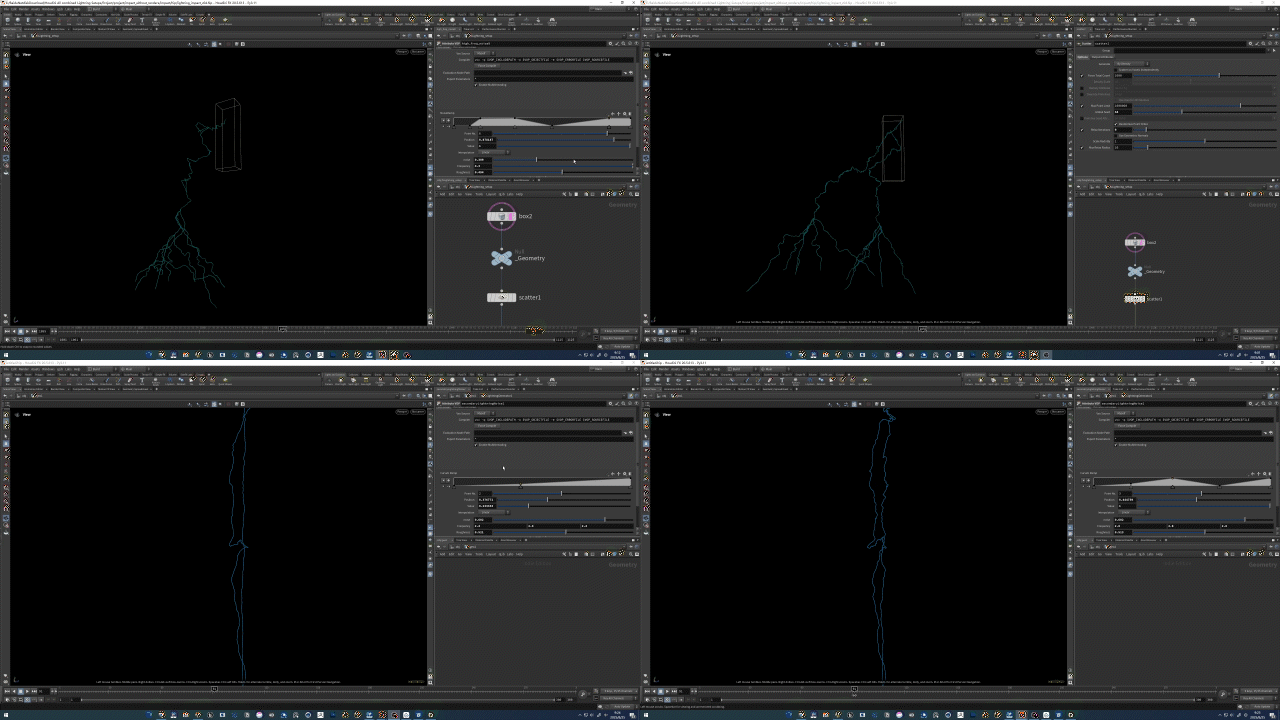
Task: Open Output Attributes tab in top-right scatter1 parameters
Action: click(1102, 57)
